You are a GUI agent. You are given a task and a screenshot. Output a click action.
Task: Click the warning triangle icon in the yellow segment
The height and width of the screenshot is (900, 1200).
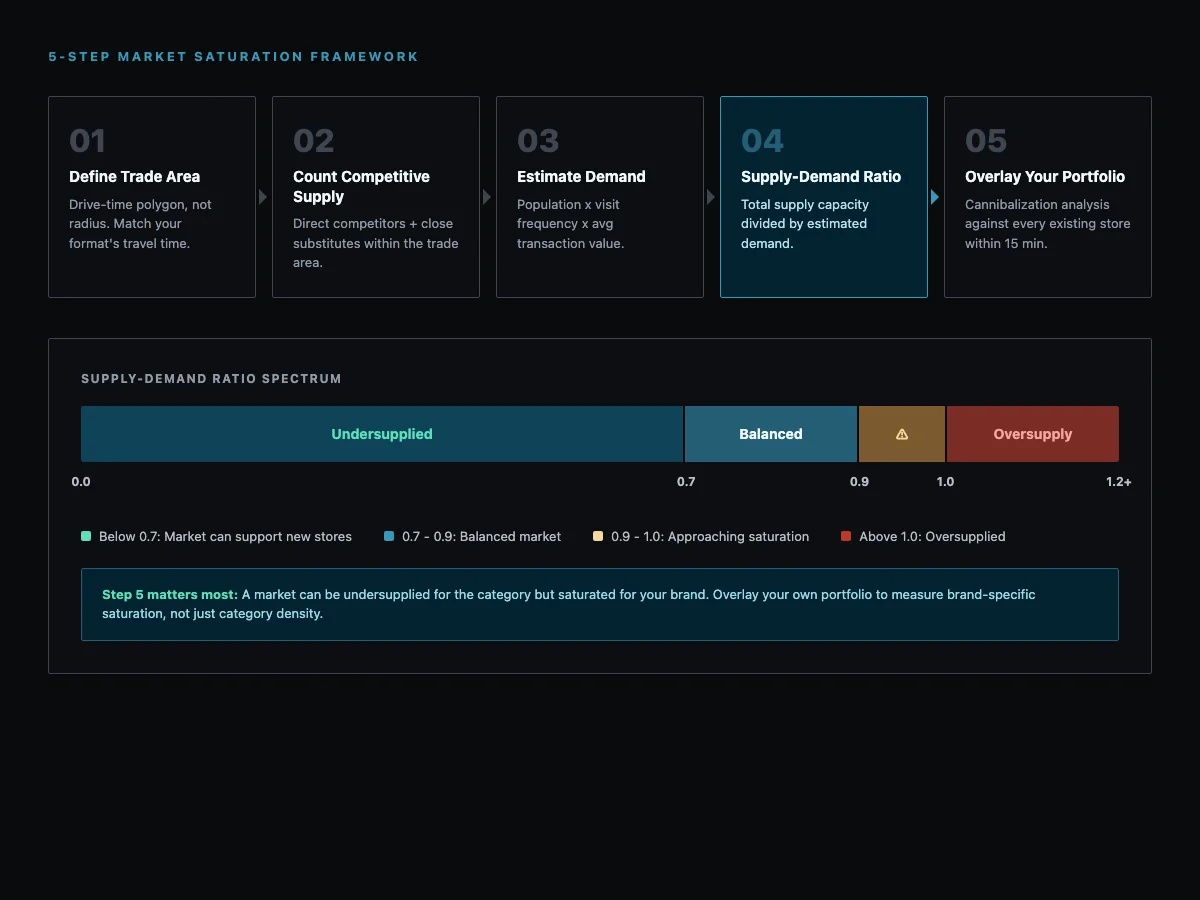pos(901,433)
